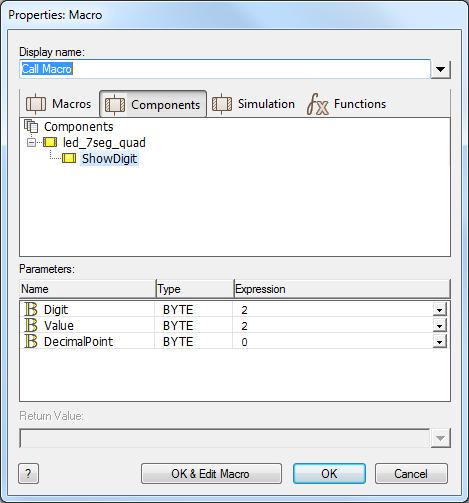Click the Digit parameter byte icon
469x503 pixels.
31,309
